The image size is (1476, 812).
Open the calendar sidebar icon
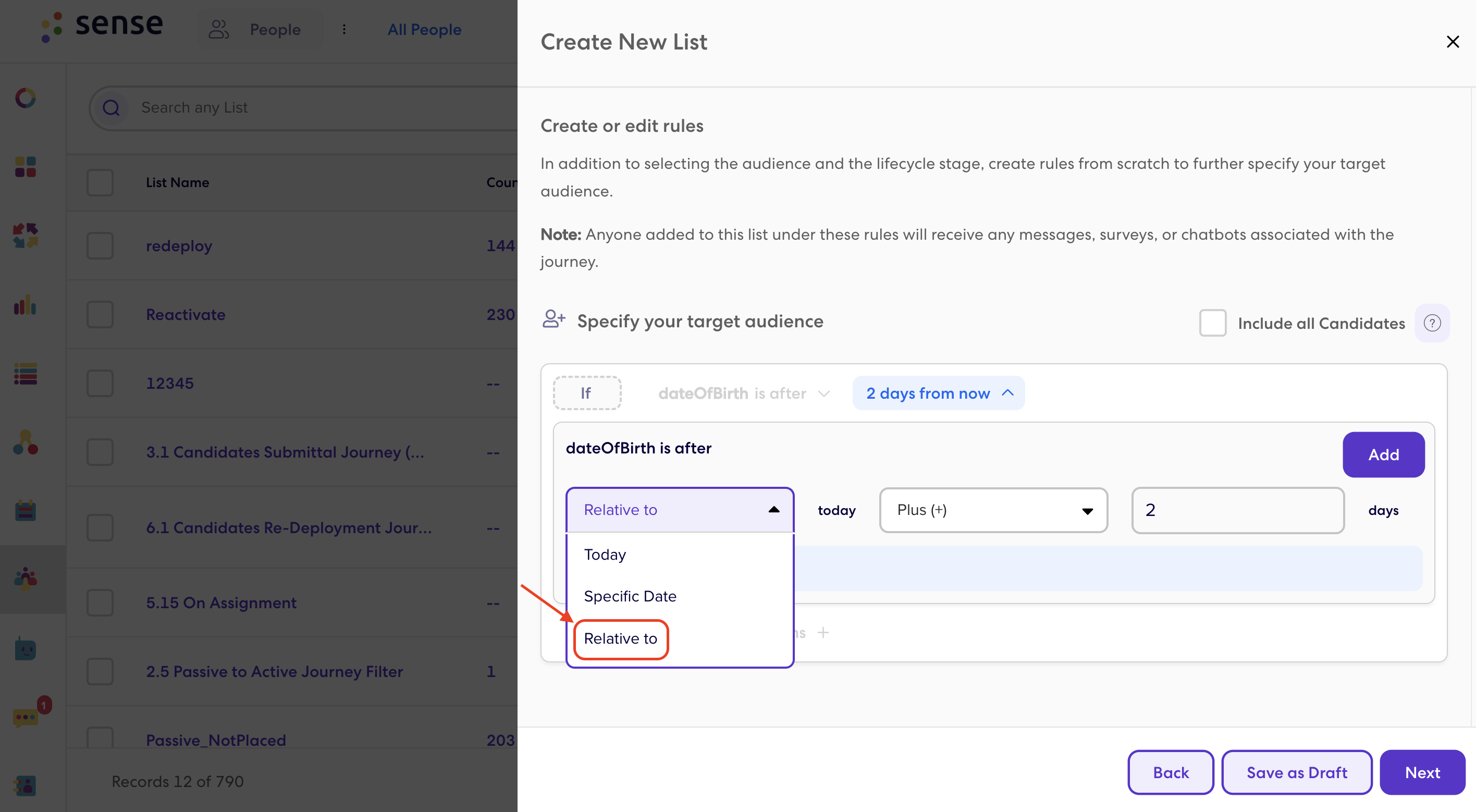coord(25,511)
